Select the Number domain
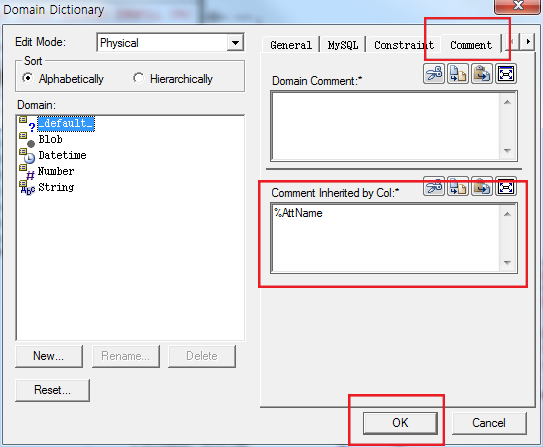The width and height of the screenshot is (543, 447). coord(56,171)
